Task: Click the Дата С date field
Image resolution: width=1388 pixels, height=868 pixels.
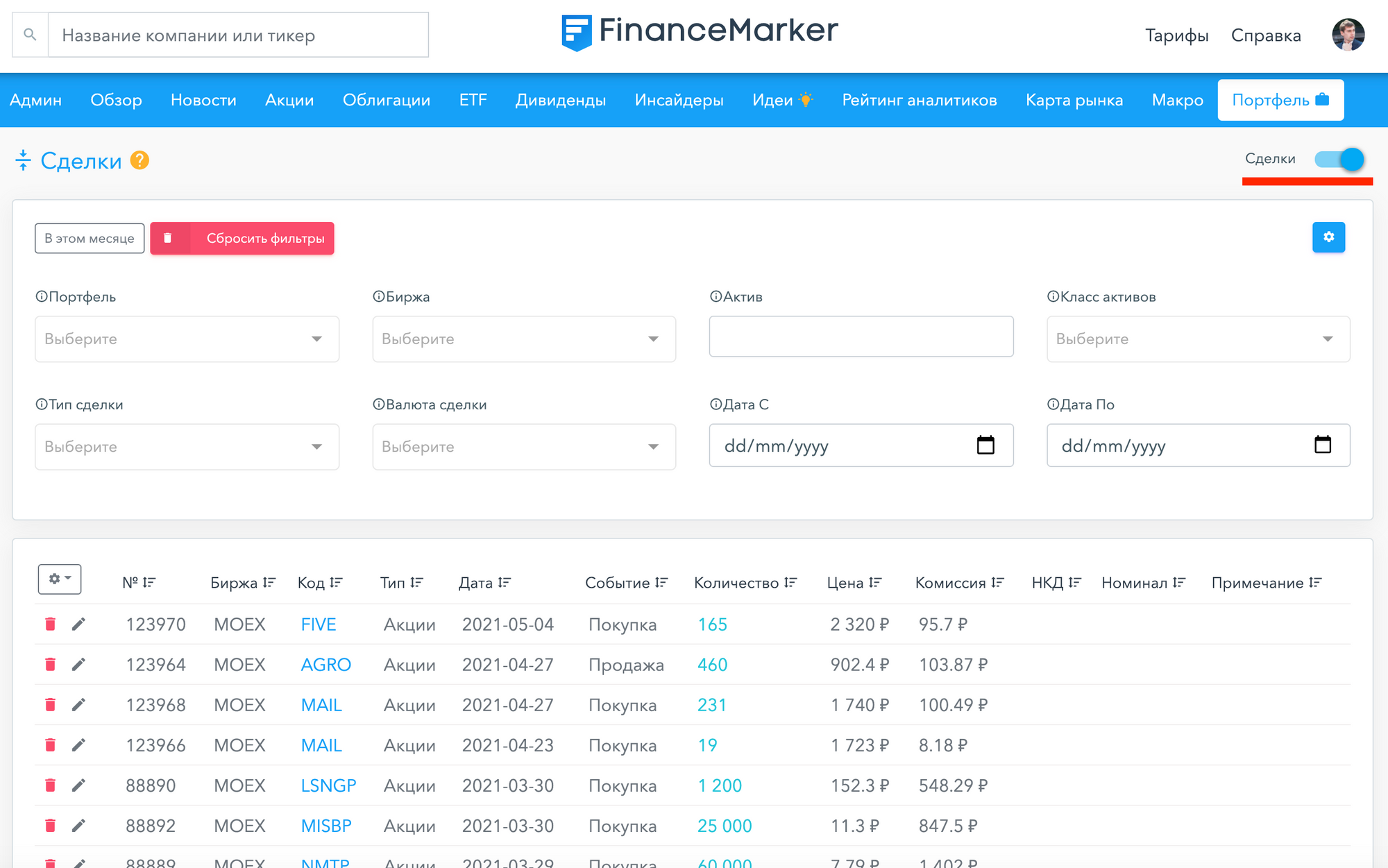Action: 861,445
